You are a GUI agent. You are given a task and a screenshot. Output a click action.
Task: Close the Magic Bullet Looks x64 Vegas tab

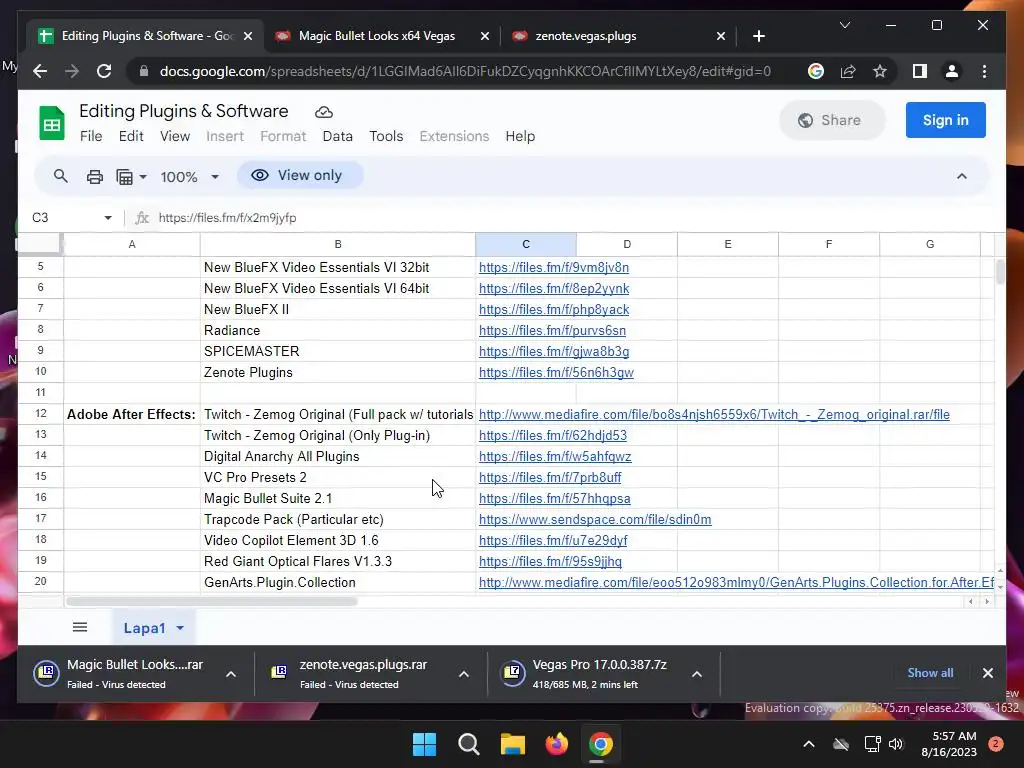coord(485,36)
